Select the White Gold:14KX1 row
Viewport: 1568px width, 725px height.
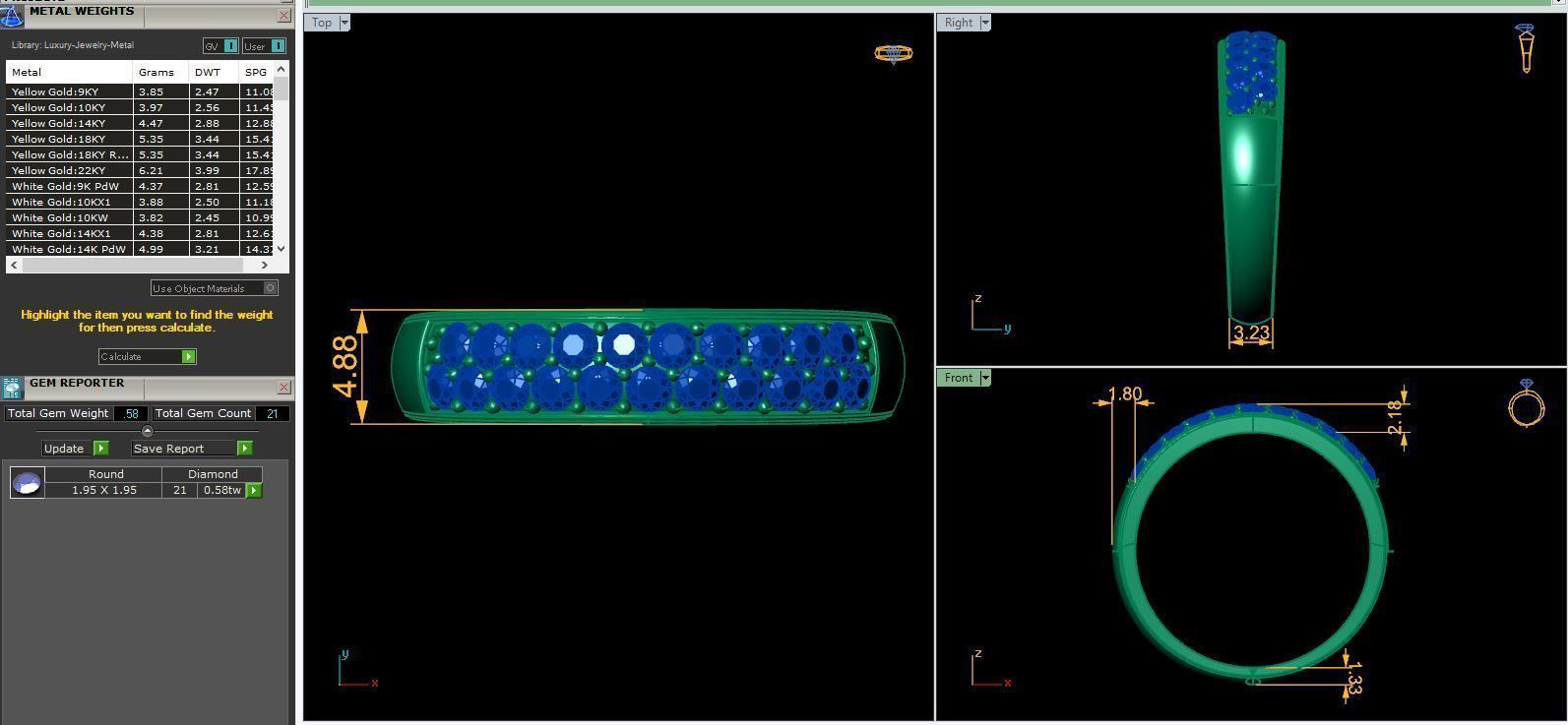click(140, 233)
